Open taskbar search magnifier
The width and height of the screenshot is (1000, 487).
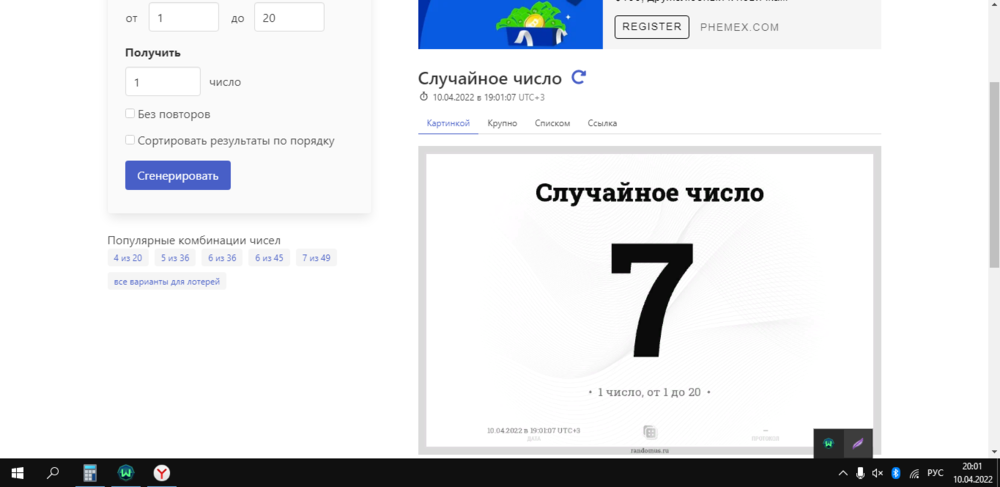(x=53, y=473)
